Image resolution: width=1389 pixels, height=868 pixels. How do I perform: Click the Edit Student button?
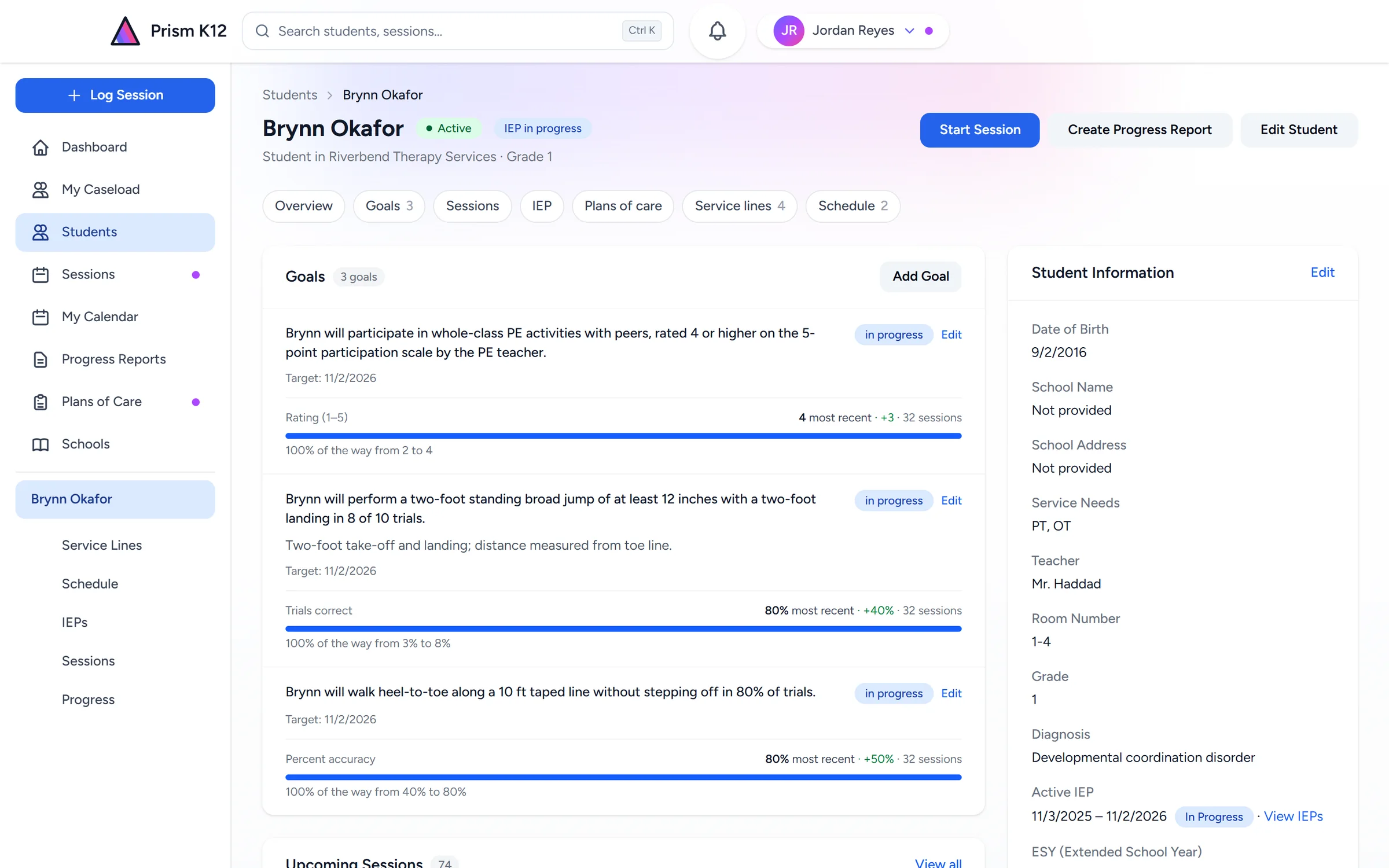point(1299,130)
